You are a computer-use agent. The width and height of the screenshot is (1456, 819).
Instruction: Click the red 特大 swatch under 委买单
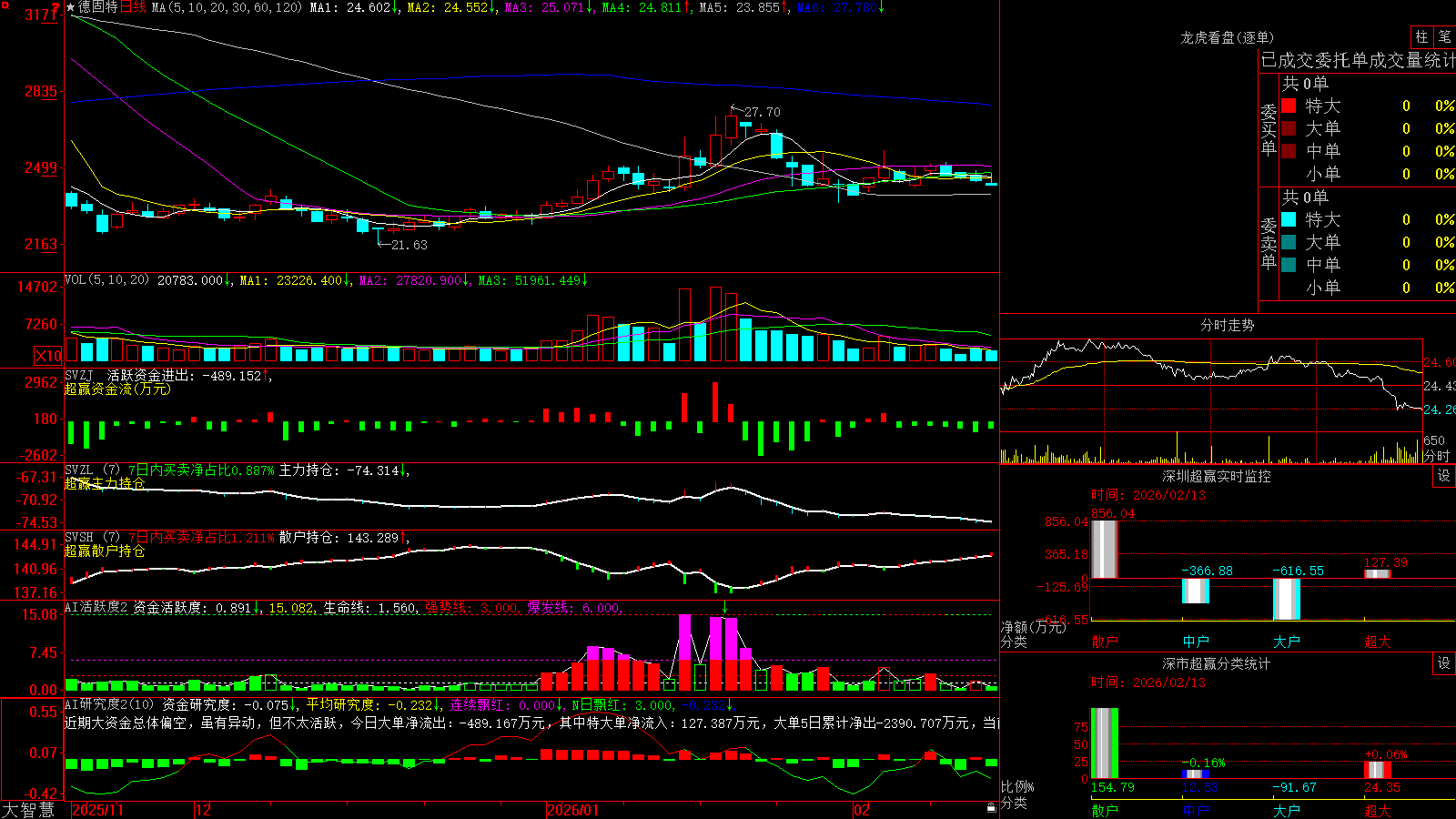click(x=1289, y=106)
